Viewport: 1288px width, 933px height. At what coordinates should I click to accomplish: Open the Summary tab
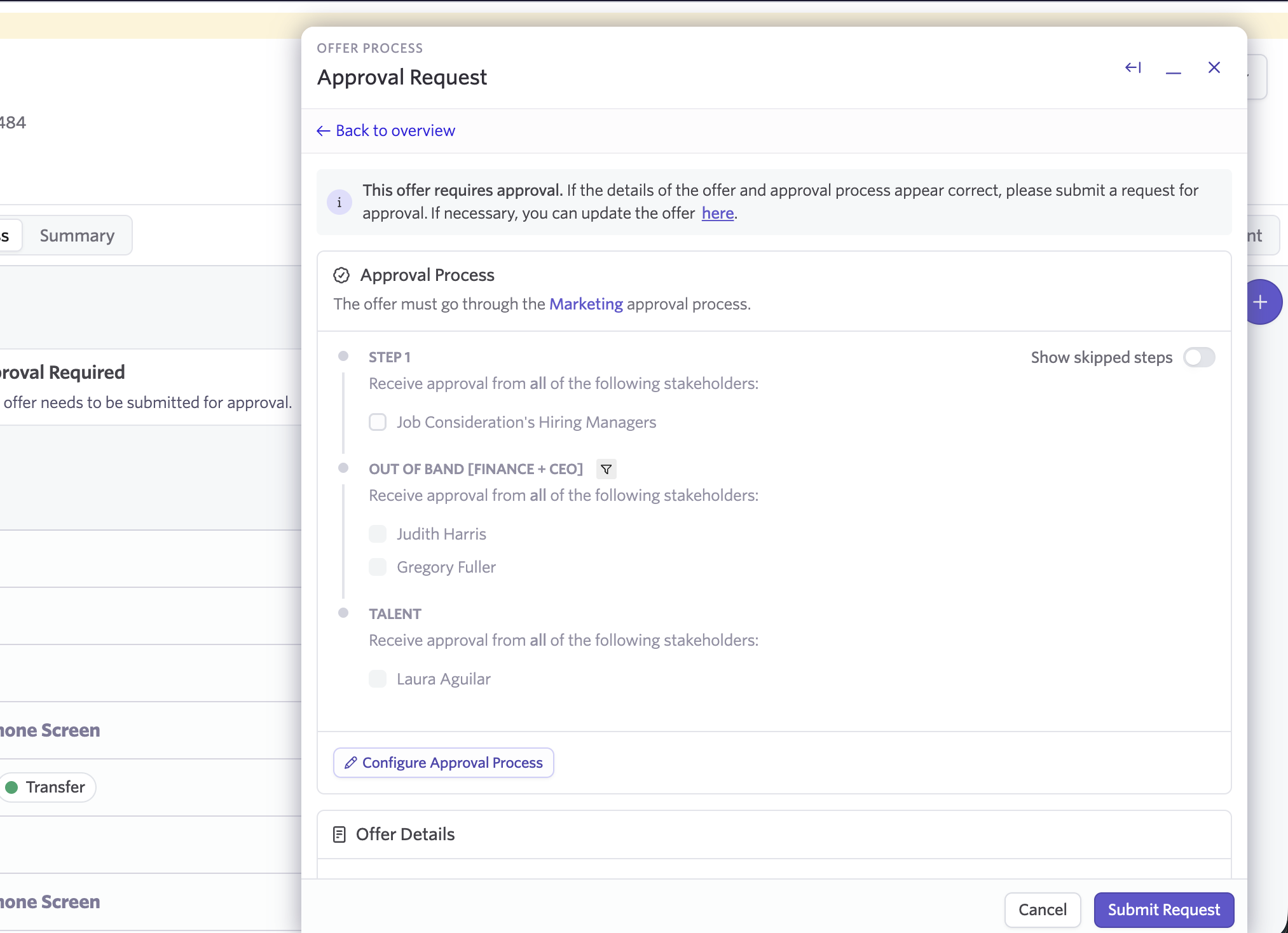[x=77, y=236]
